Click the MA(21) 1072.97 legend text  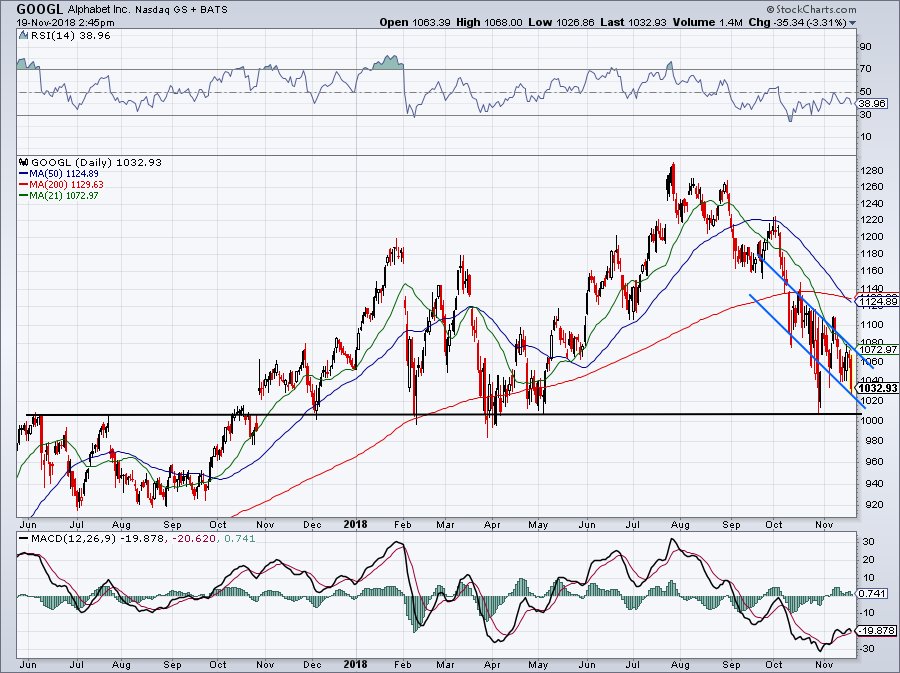64,196
